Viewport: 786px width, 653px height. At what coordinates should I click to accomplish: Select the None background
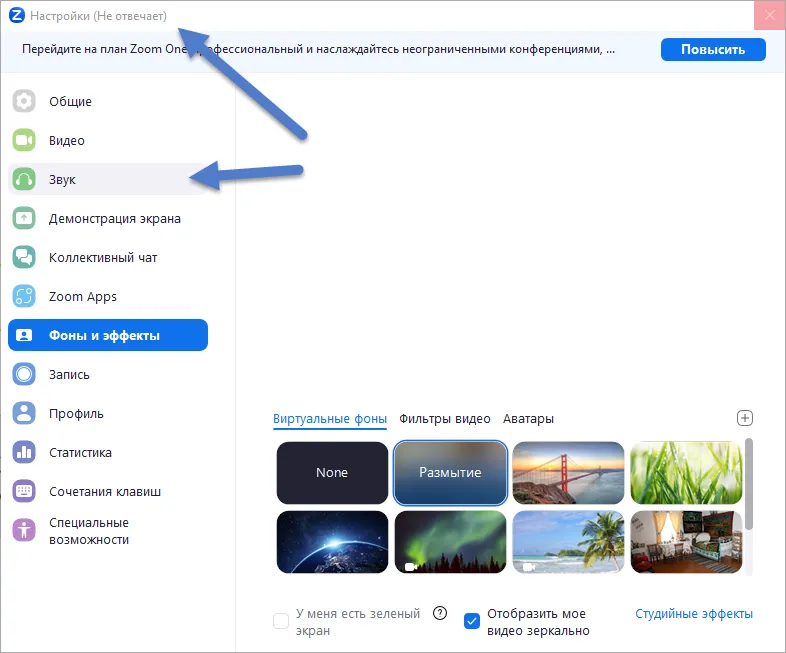(x=332, y=473)
